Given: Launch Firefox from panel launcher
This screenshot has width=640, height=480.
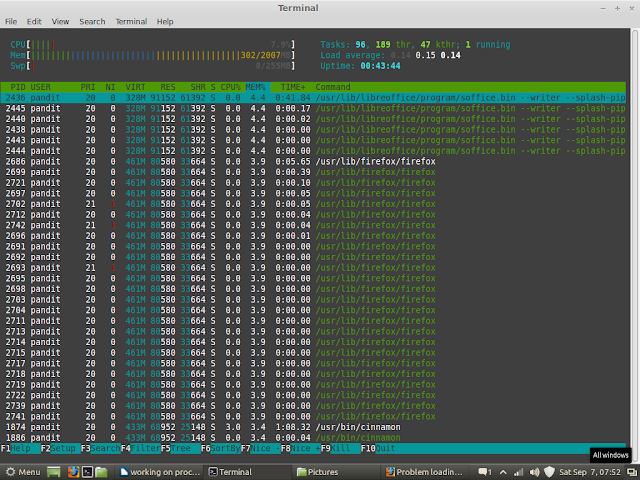Looking at the screenshot, I should point(73,472).
